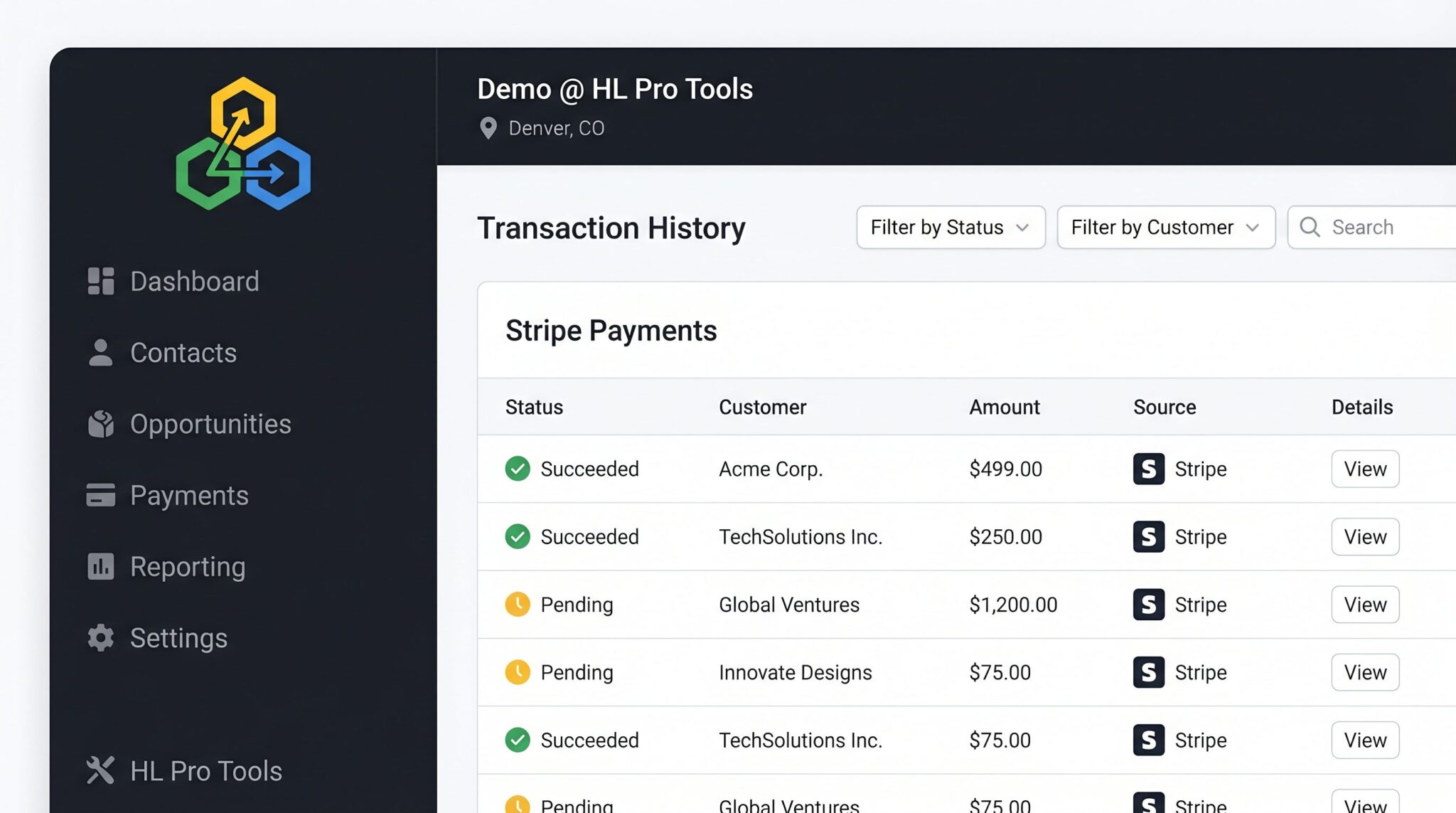Screen dimensions: 1456x813
Task: Open the Reporting section
Action: coord(166,566)
